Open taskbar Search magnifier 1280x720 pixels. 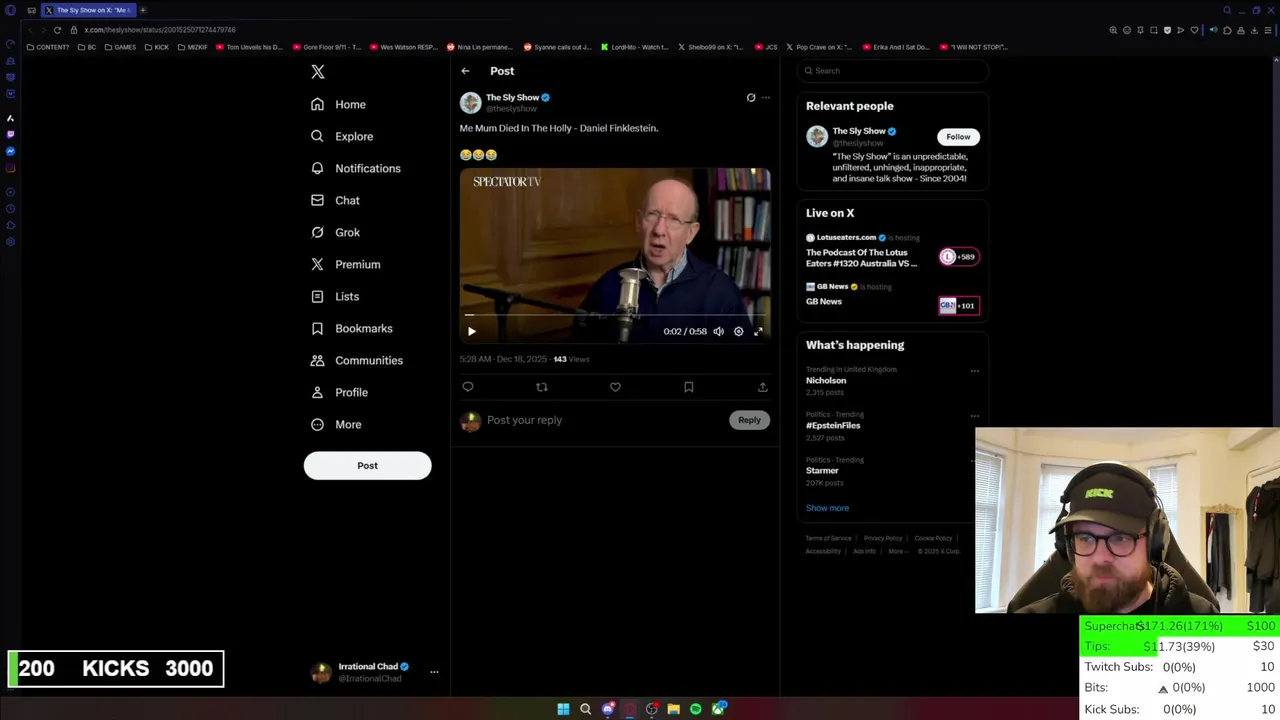click(585, 709)
